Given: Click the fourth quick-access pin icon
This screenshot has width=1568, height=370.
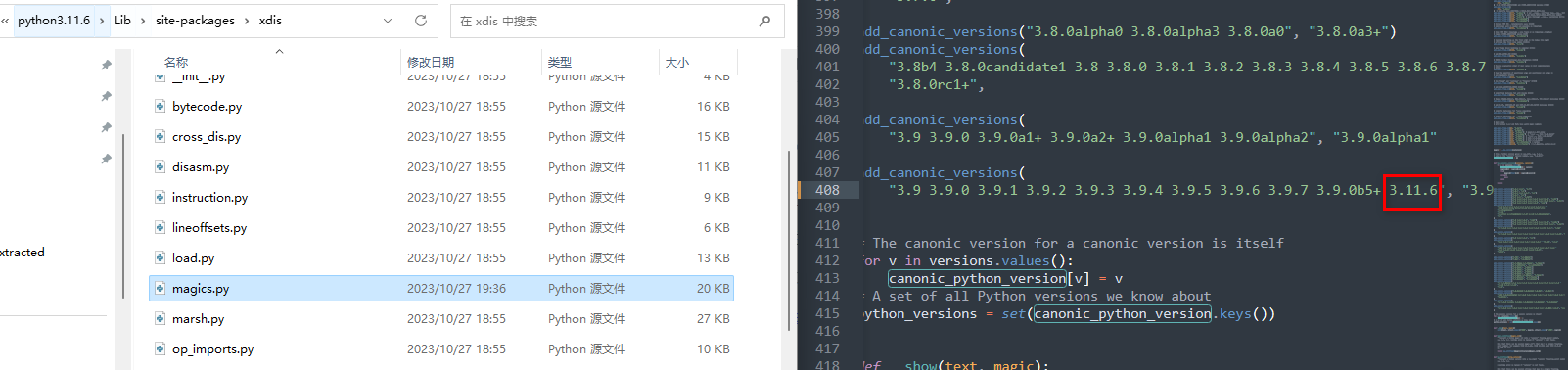Looking at the screenshot, I should coord(106,159).
